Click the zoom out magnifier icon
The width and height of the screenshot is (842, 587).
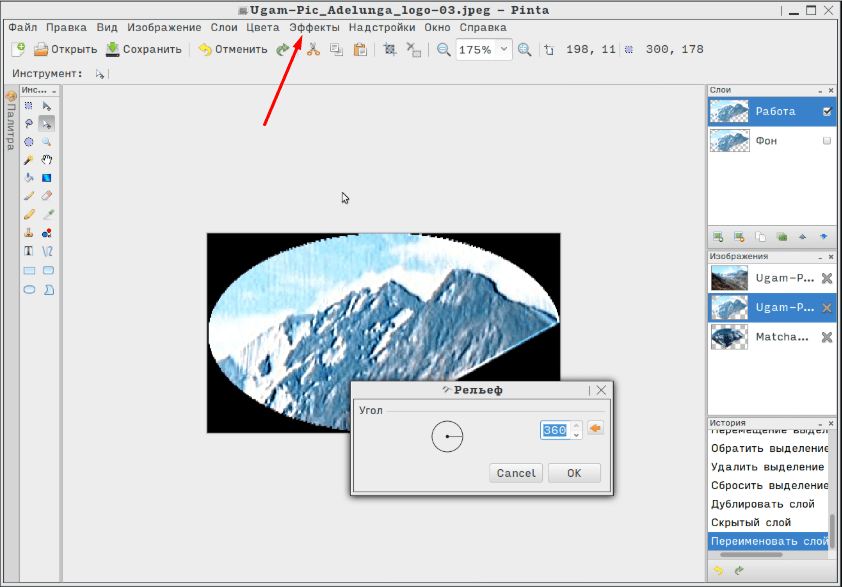pos(444,49)
